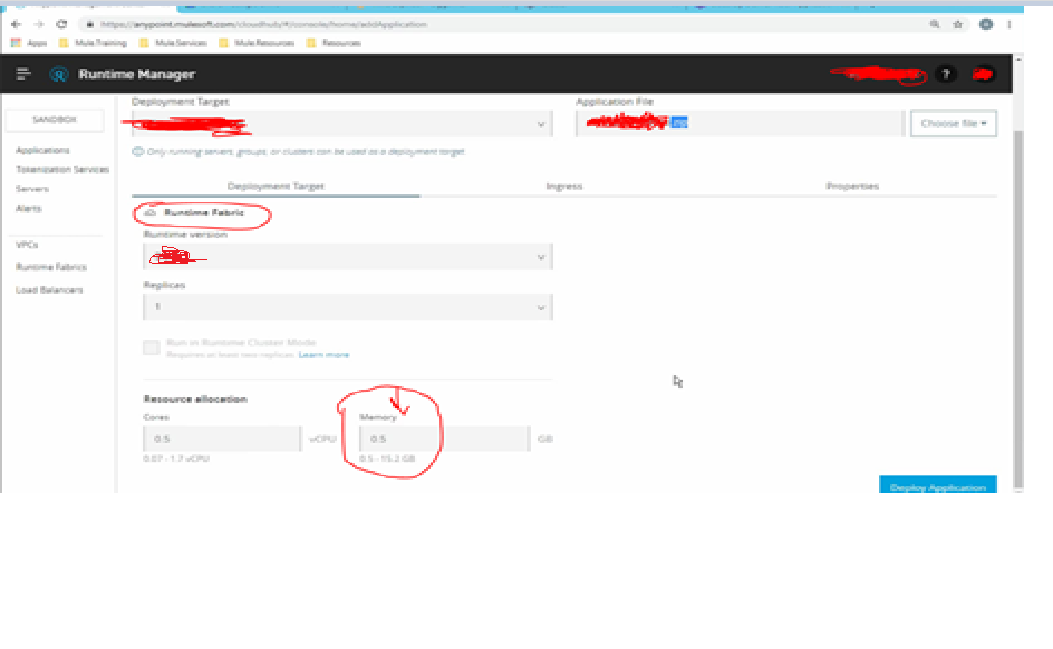Click the browser reload icon
Viewport: 1053px width, 649px height.
[62, 23]
